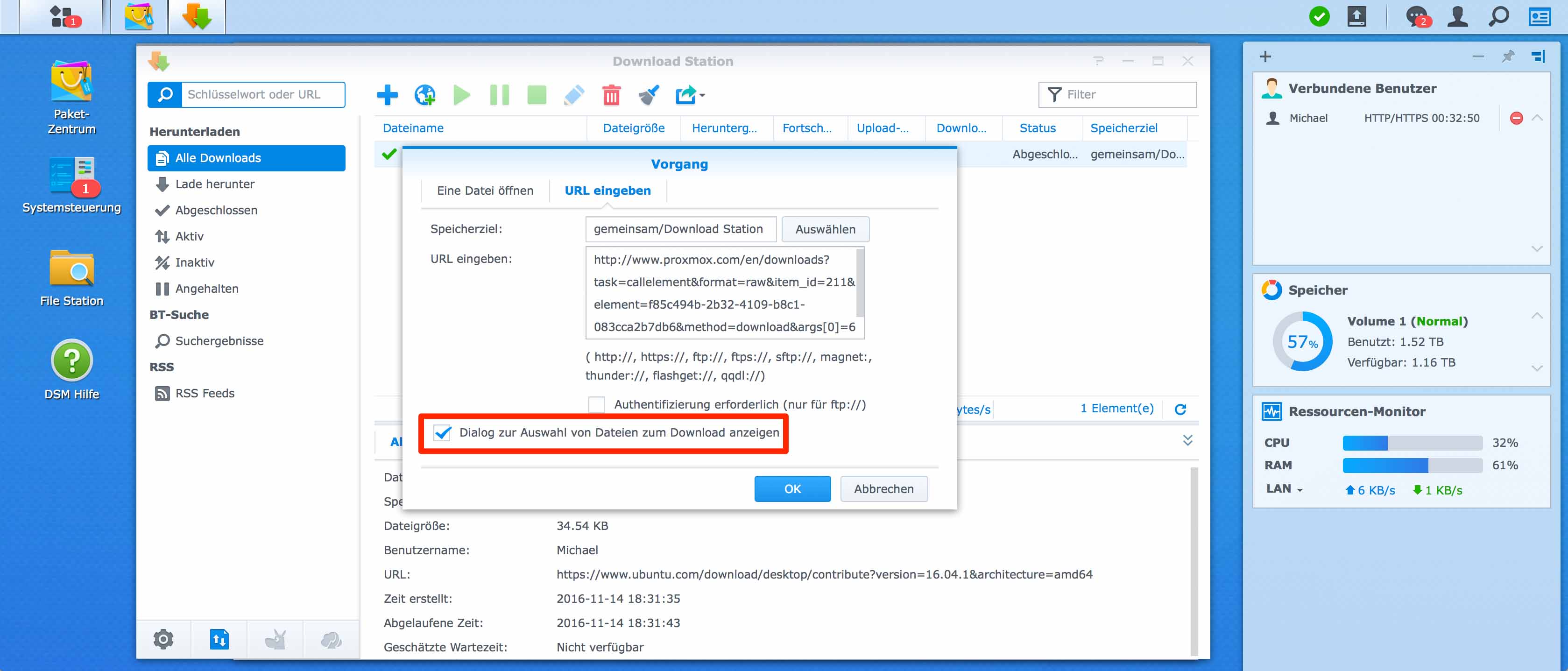The image size is (1568, 671).
Task: Open Suchergebnisse under BT-Suche
Action: click(247, 342)
